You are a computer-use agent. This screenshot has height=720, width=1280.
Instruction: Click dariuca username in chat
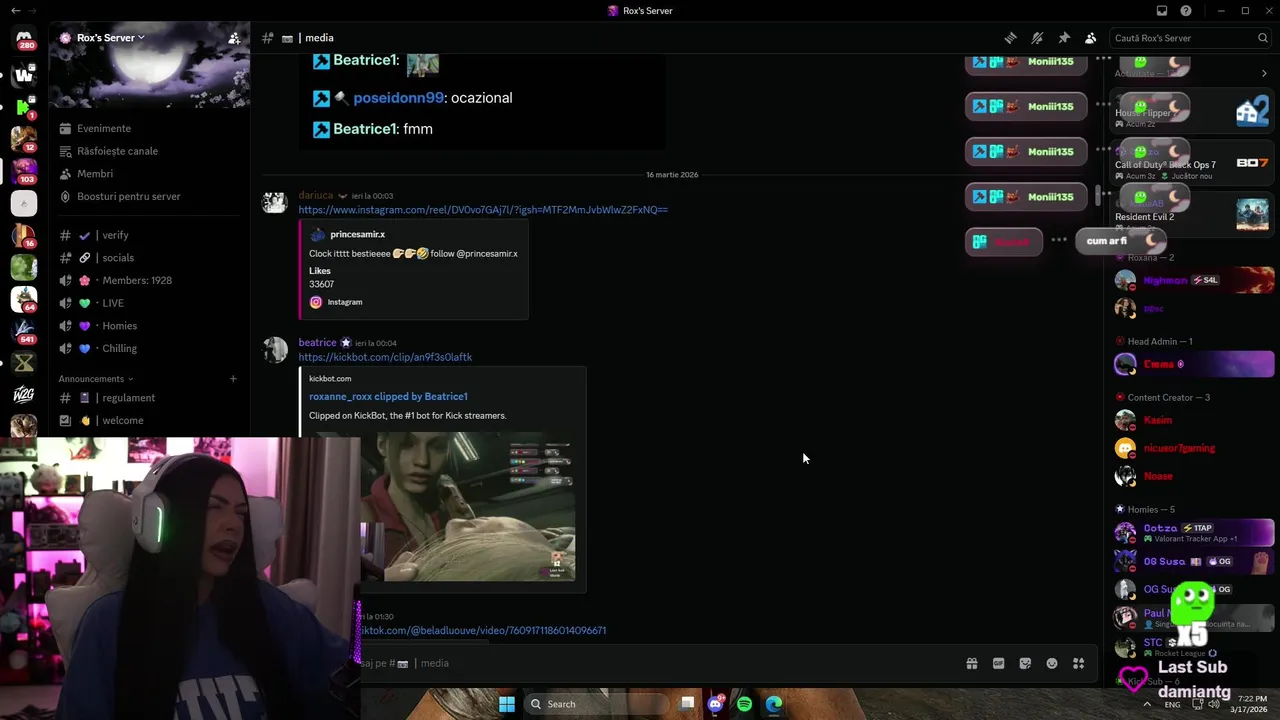coord(316,196)
